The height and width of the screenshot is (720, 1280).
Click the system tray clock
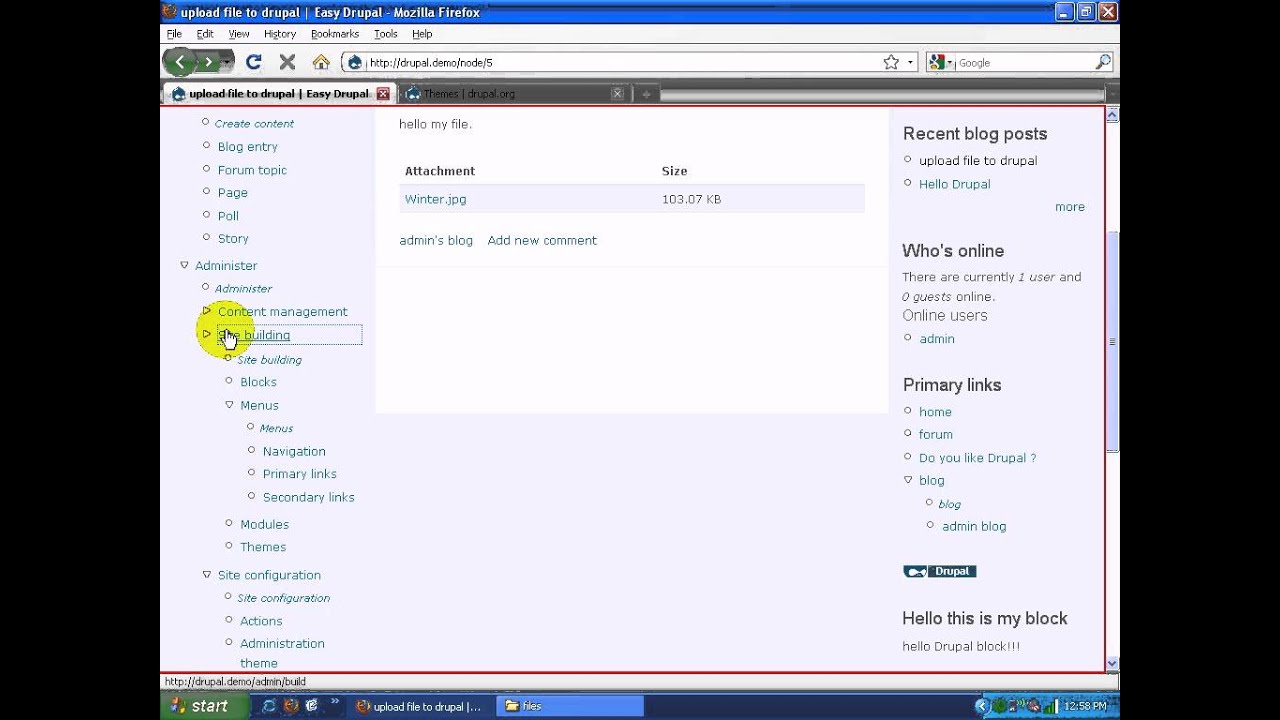[x=1085, y=706]
